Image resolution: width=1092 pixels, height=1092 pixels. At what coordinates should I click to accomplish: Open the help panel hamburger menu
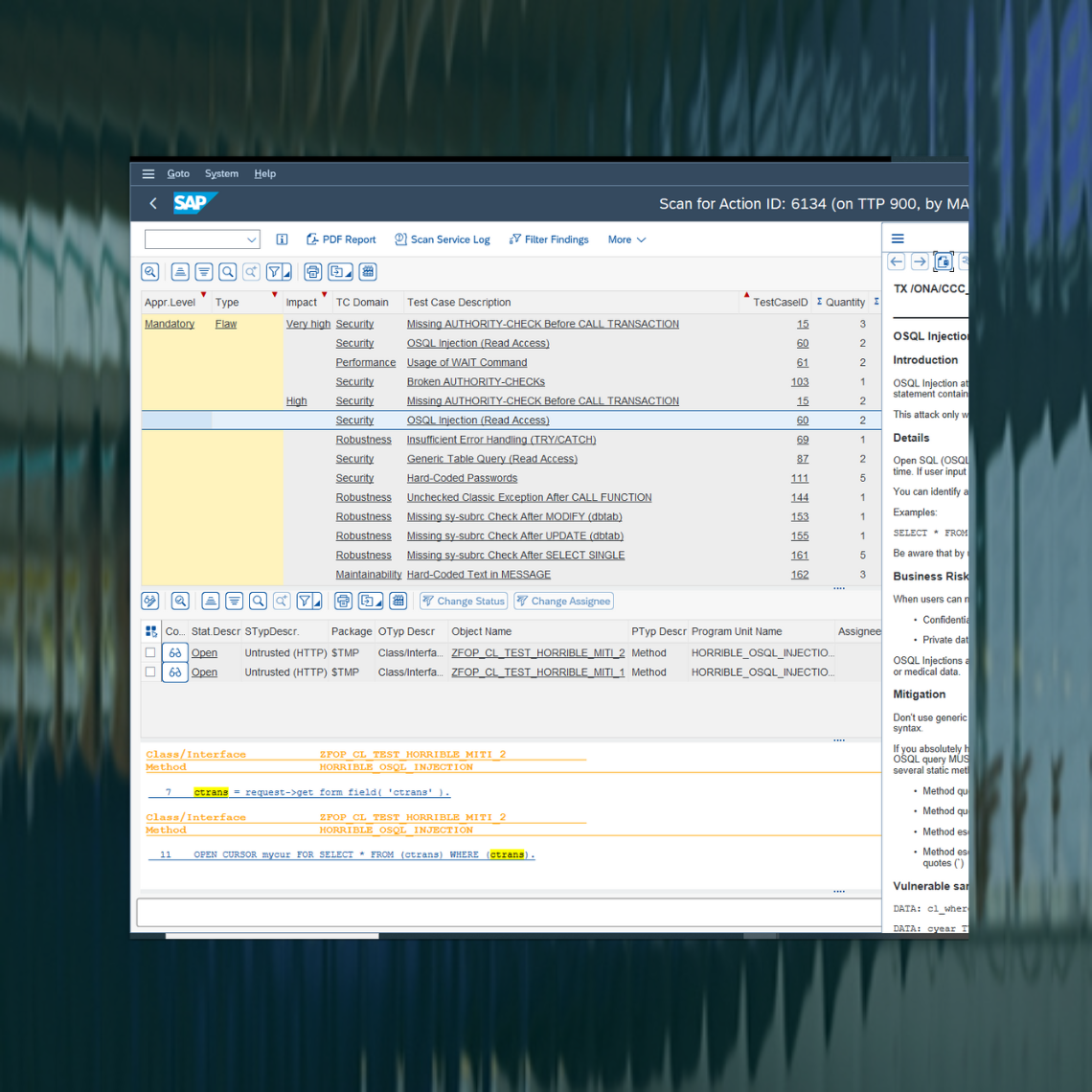click(x=898, y=239)
